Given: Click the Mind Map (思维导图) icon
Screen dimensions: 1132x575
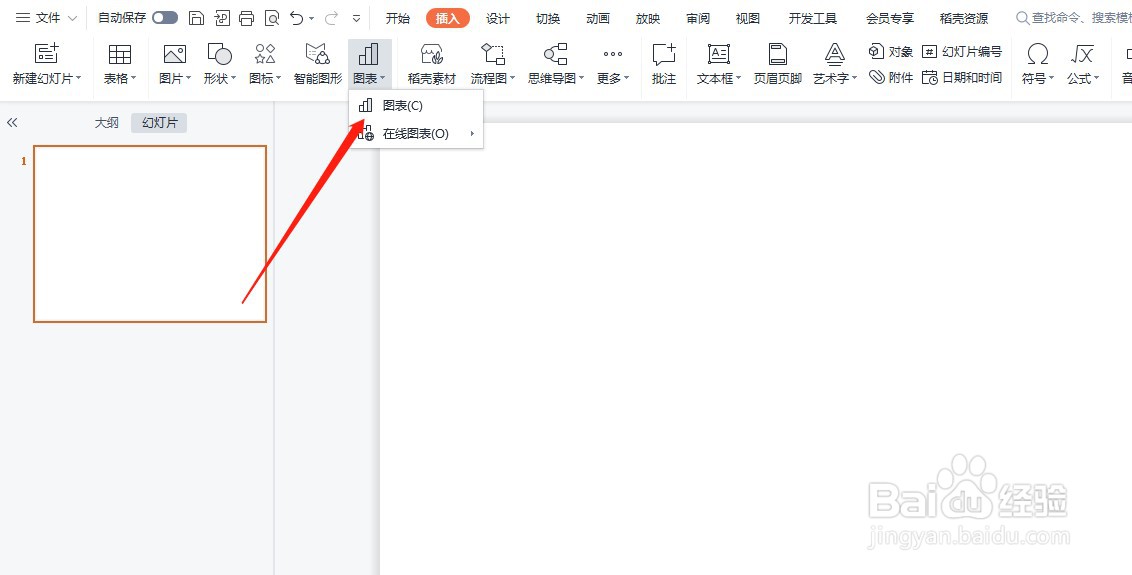Looking at the screenshot, I should tap(555, 54).
